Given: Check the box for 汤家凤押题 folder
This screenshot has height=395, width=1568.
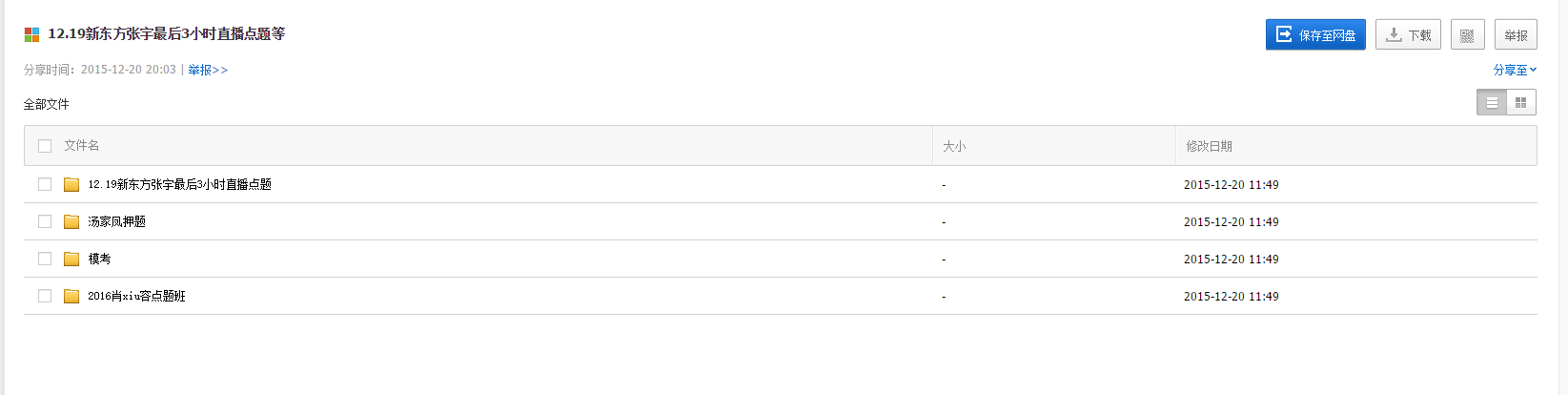Looking at the screenshot, I should pyautogui.click(x=45, y=222).
